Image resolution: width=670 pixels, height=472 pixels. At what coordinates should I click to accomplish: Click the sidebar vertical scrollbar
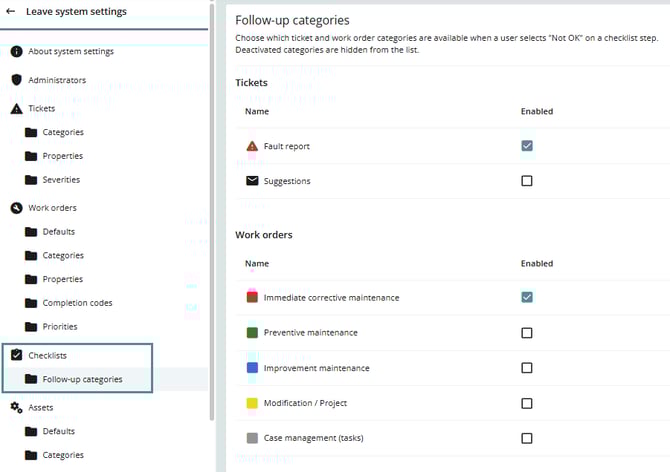pos(211,200)
